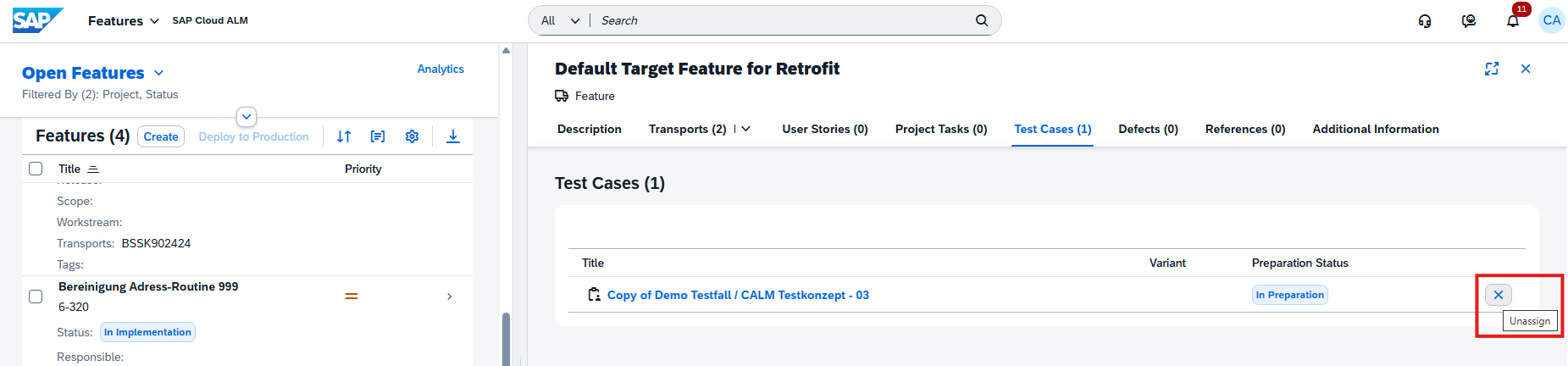Open the CA user avatar menu
This screenshot has width=1568, height=366.
[x=1552, y=20]
